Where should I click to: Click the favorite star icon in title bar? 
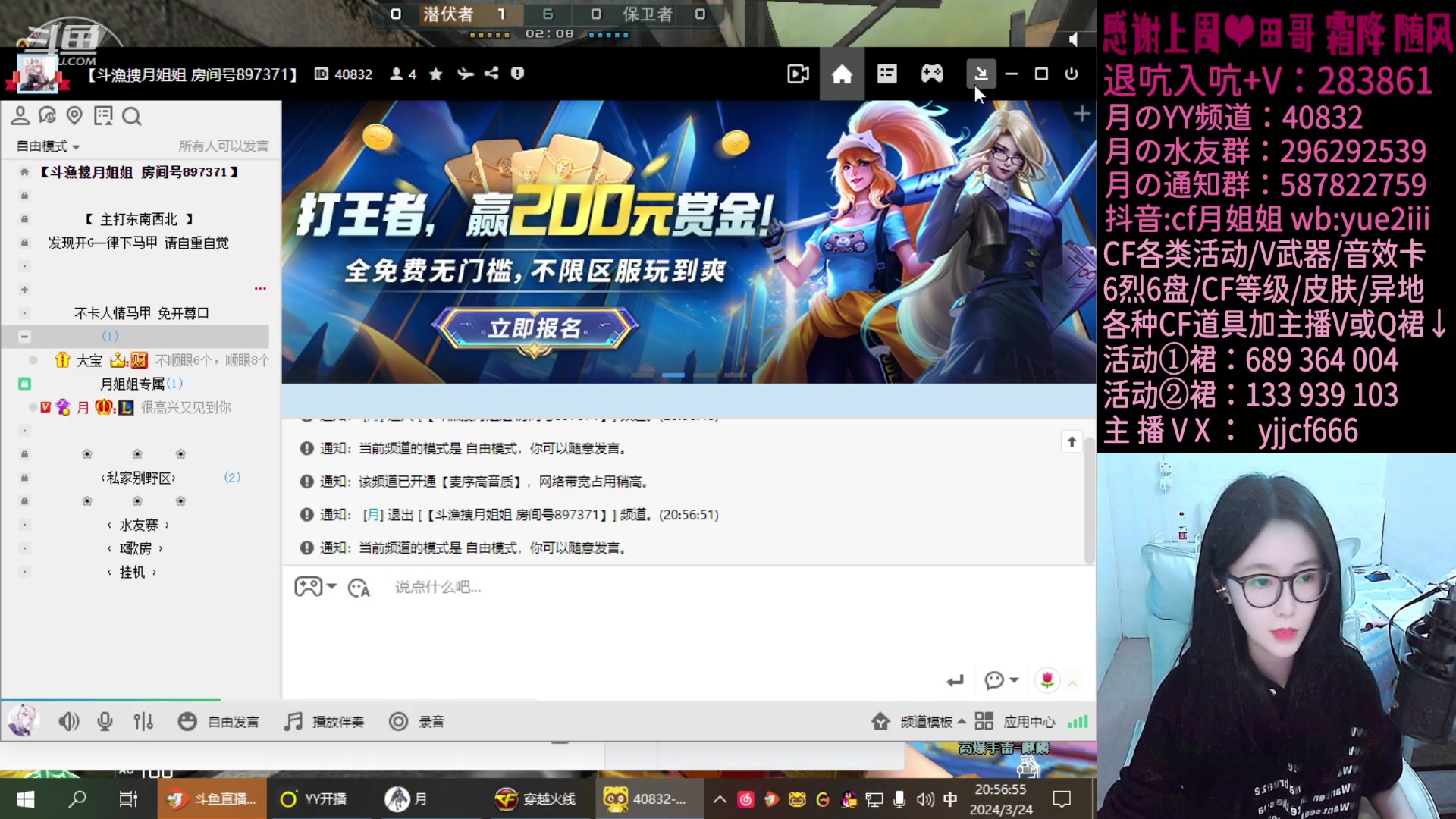click(x=436, y=74)
